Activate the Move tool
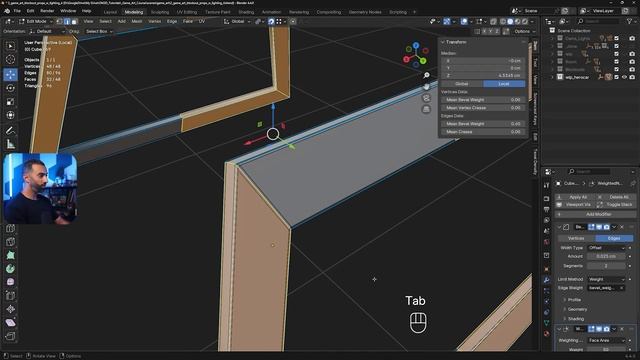640x360 pixels. (10, 74)
